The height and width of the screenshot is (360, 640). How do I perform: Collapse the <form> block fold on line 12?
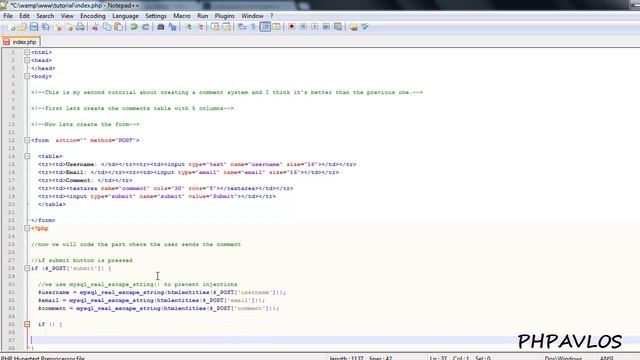point(27,140)
